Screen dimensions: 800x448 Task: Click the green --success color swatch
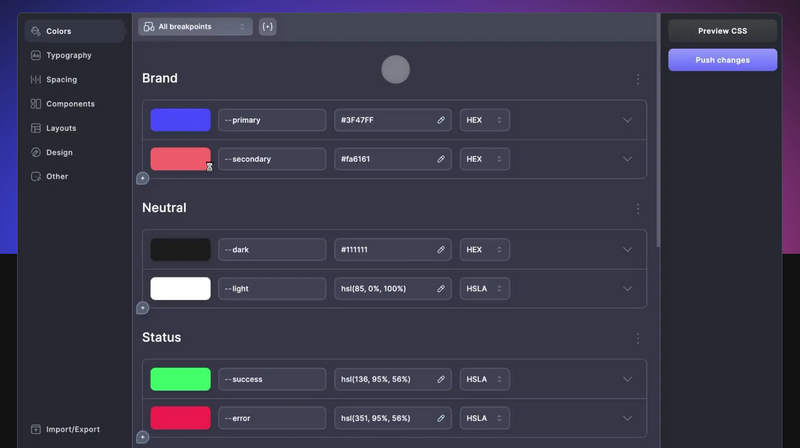coord(181,379)
